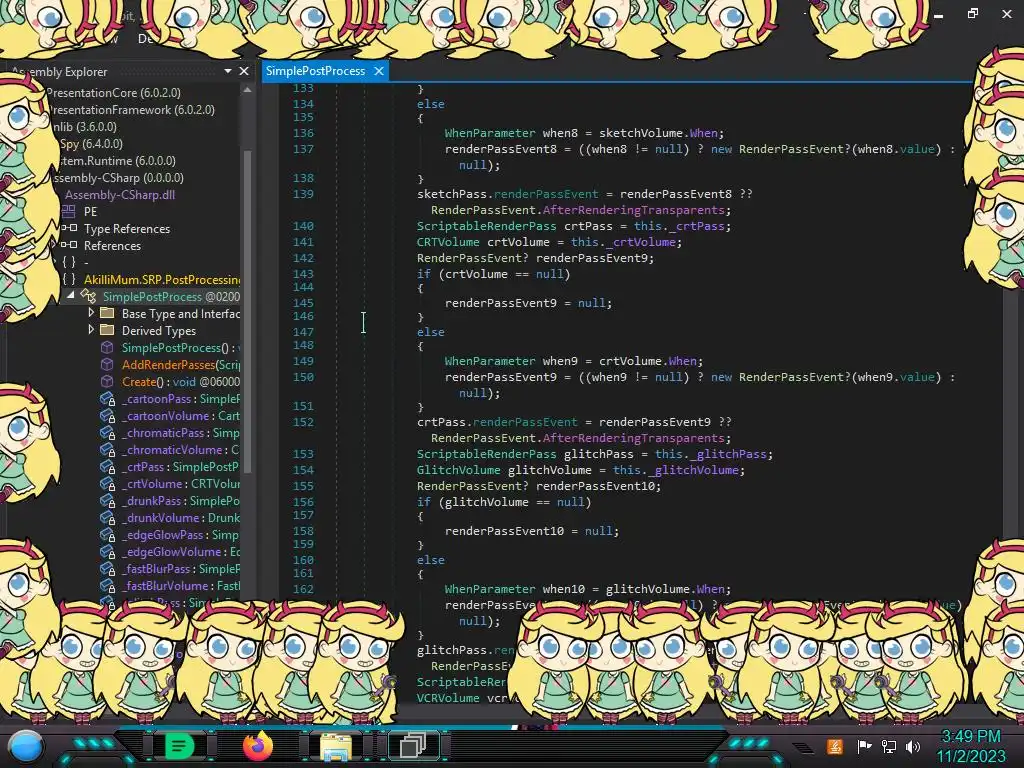Click the _fastBlurVolume field icon
Image resolution: width=1024 pixels, height=768 pixels.
point(108,585)
